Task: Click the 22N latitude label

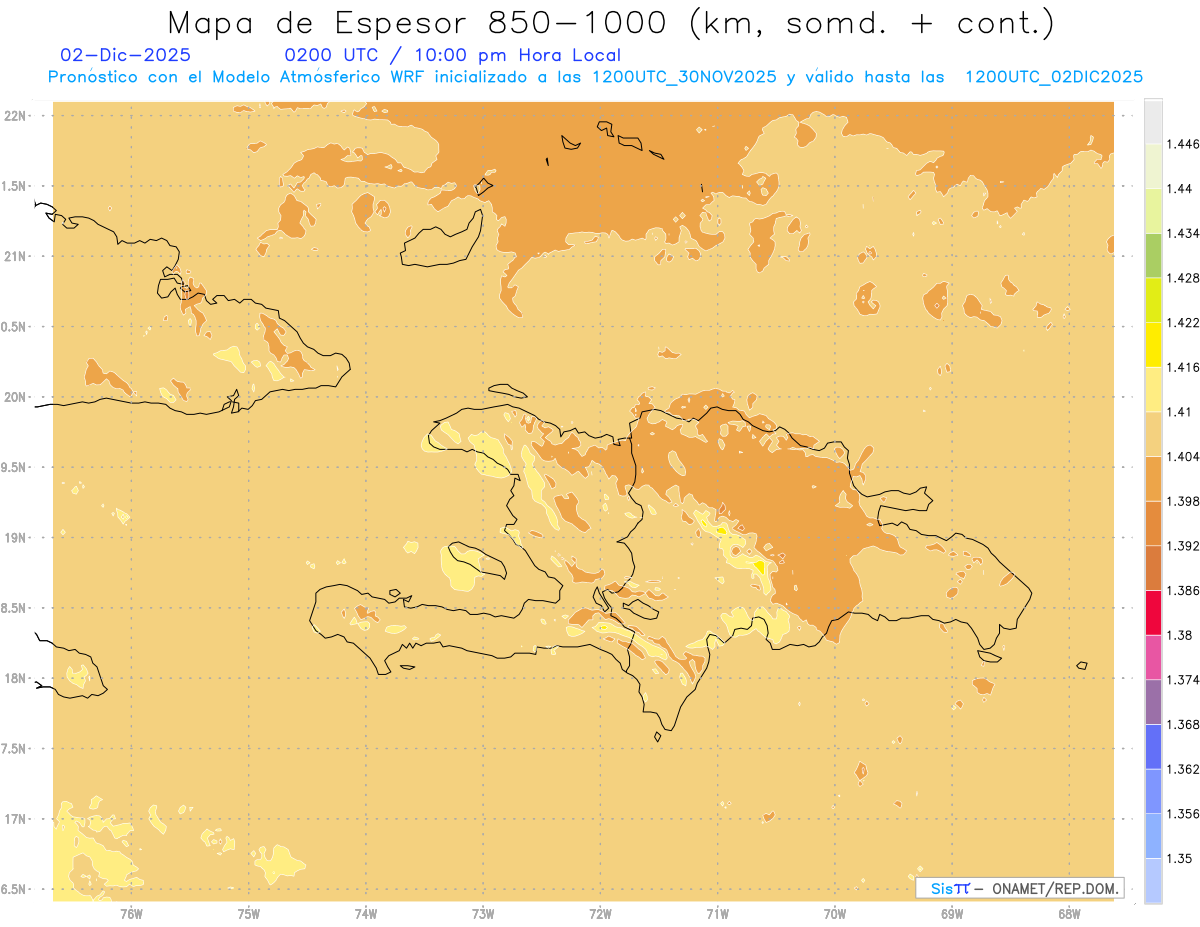Action: coord(15,115)
